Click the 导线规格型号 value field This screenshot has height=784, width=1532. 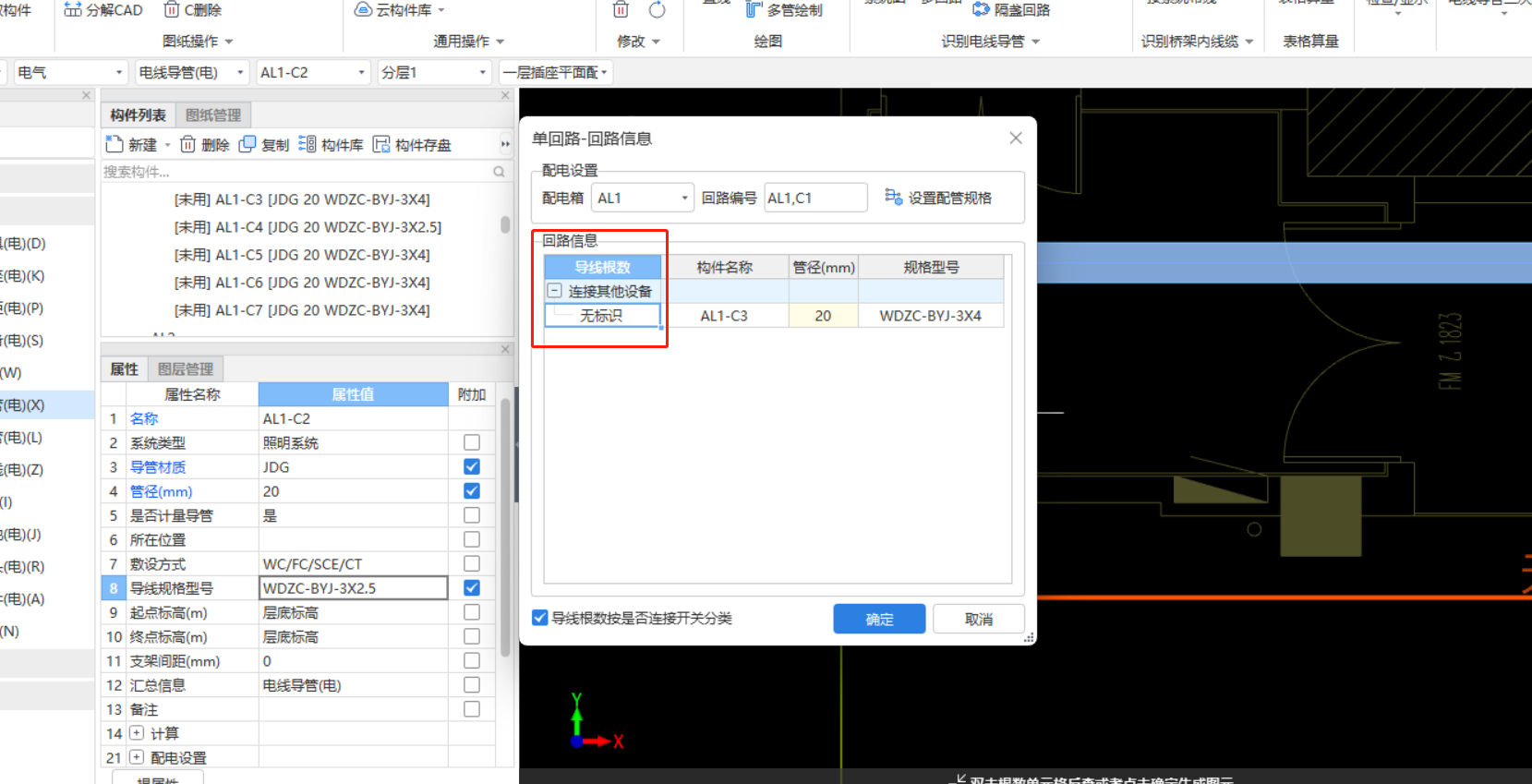point(354,588)
